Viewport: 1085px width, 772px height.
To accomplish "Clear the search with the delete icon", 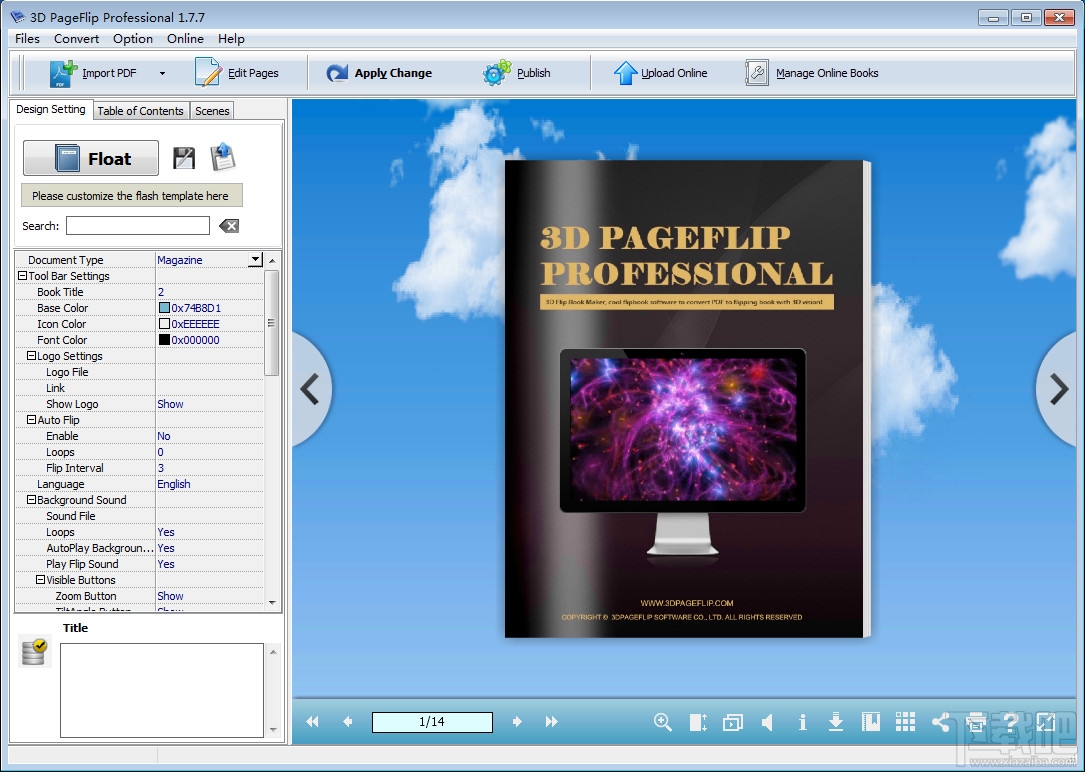I will pos(228,226).
